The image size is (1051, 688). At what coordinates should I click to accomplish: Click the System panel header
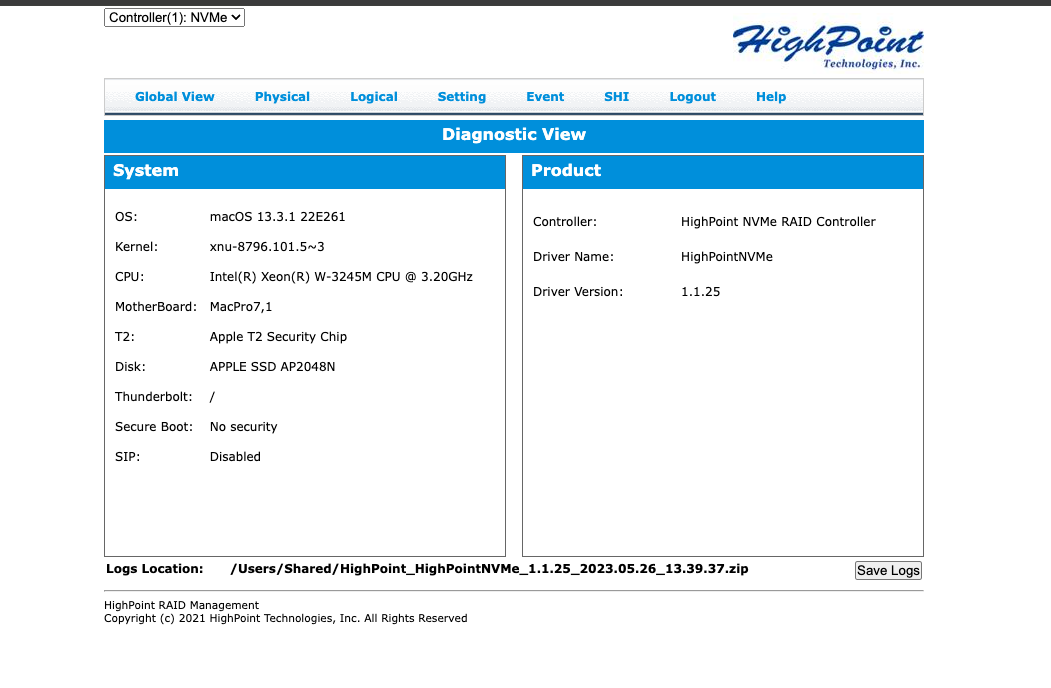point(305,172)
